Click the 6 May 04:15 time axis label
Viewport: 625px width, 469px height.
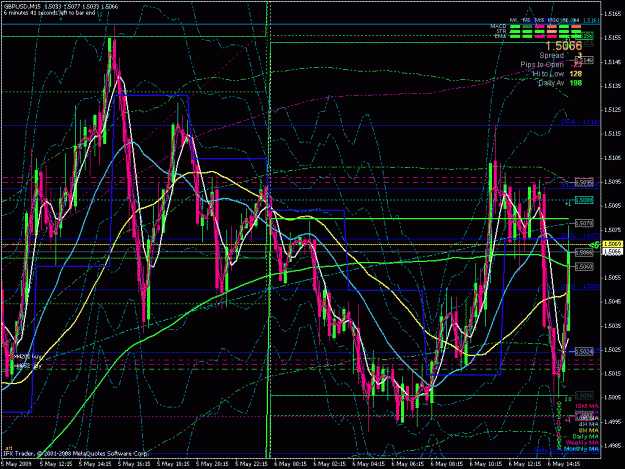[368, 464]
